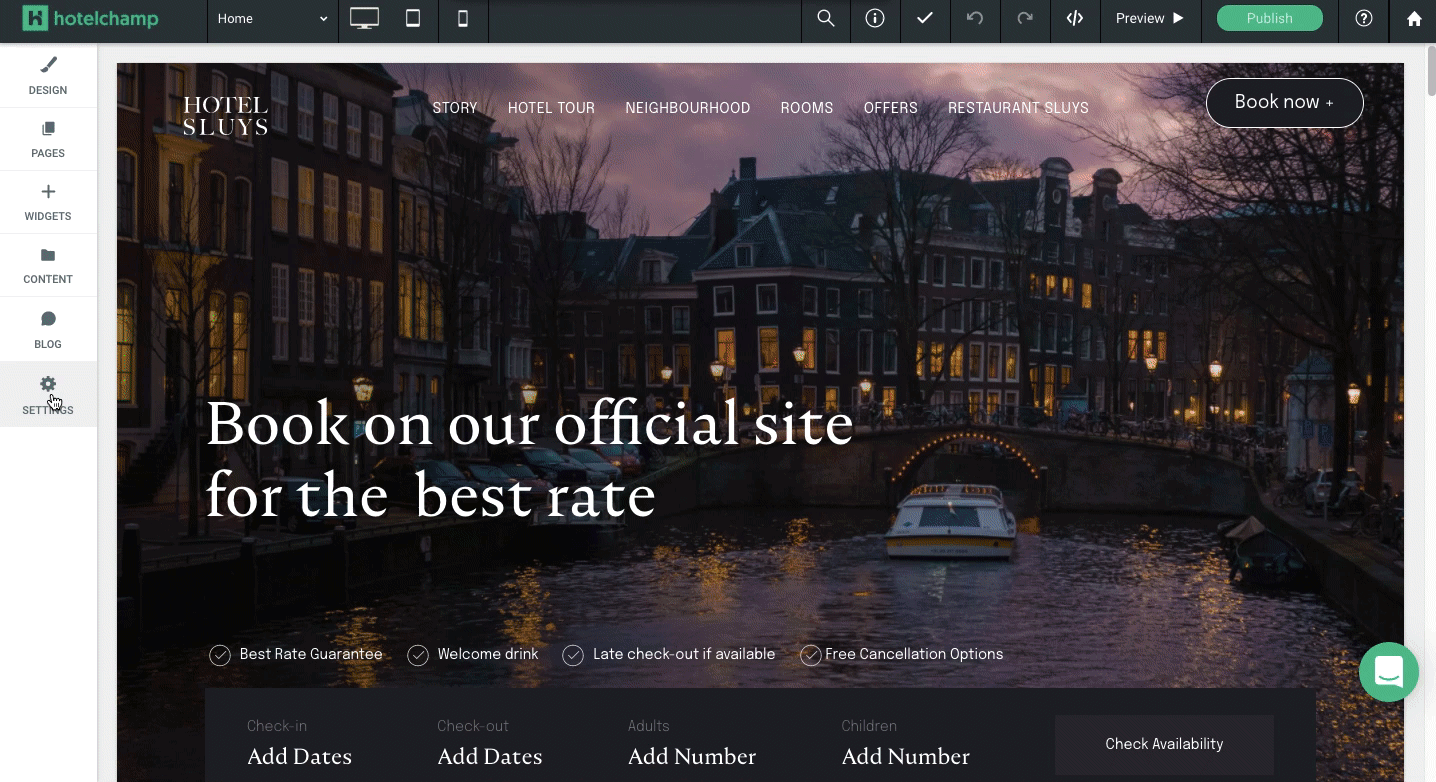Open the Design panel
Image resolution: width=1436 pixels, height=782 pixels.
[48, 76]
